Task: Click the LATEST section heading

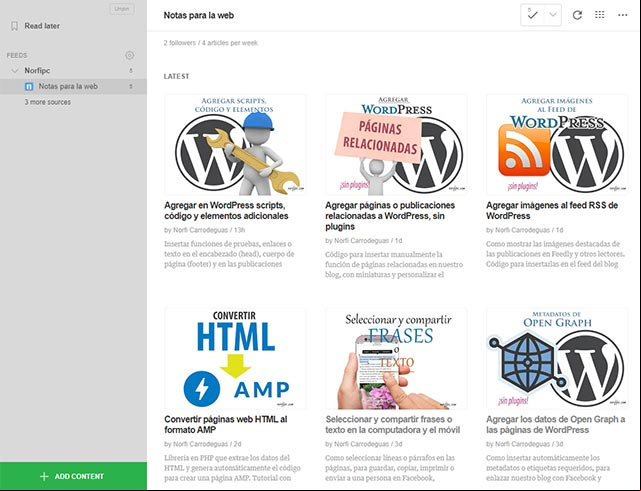Action: tap(177, 76)
